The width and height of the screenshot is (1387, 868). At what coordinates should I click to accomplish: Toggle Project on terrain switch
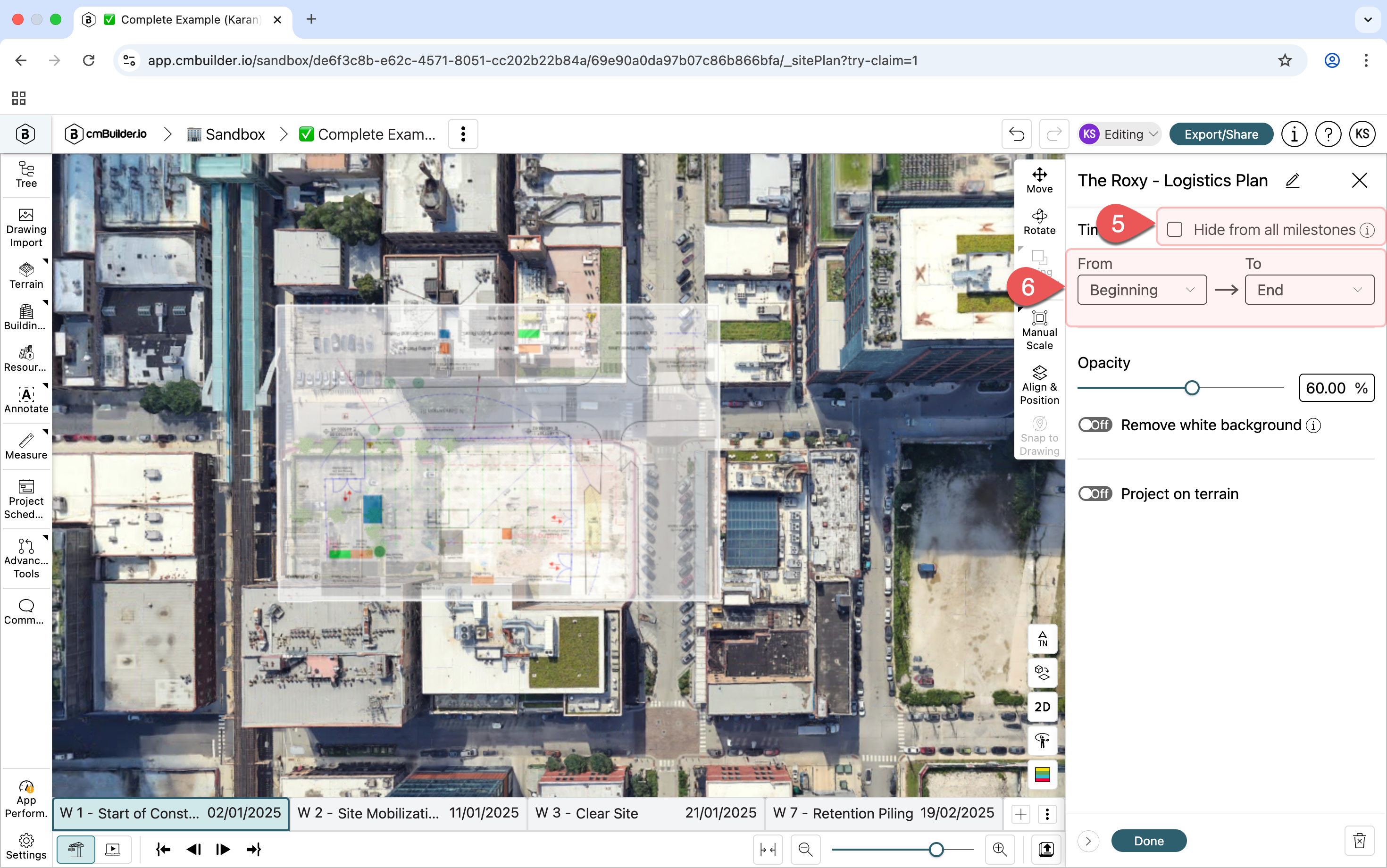coord(1095,494)
